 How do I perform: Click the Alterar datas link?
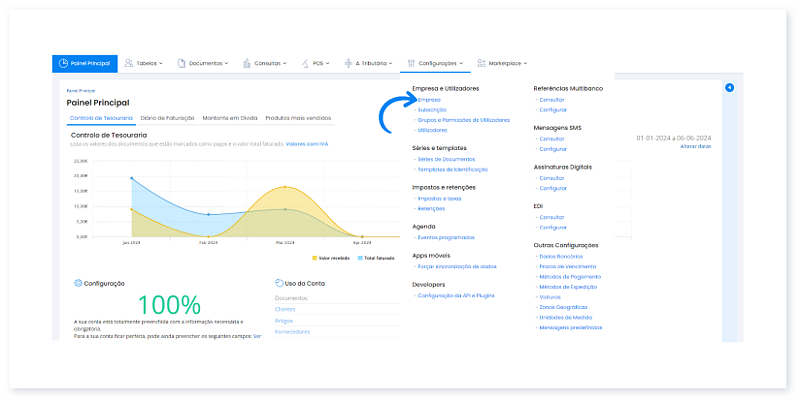click(695, 146)
